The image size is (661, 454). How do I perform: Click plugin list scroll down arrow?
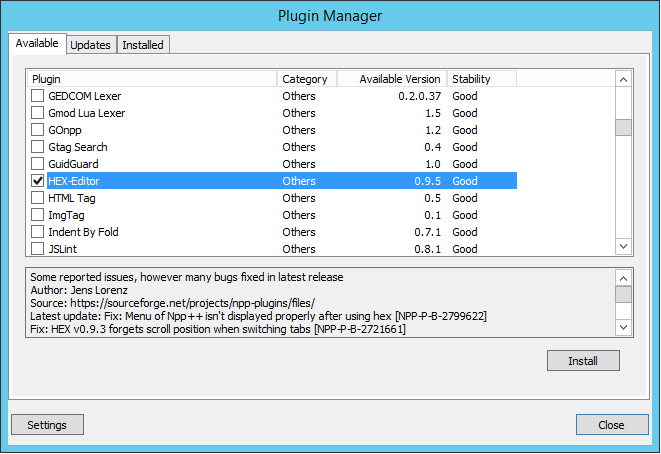point(623,246)
